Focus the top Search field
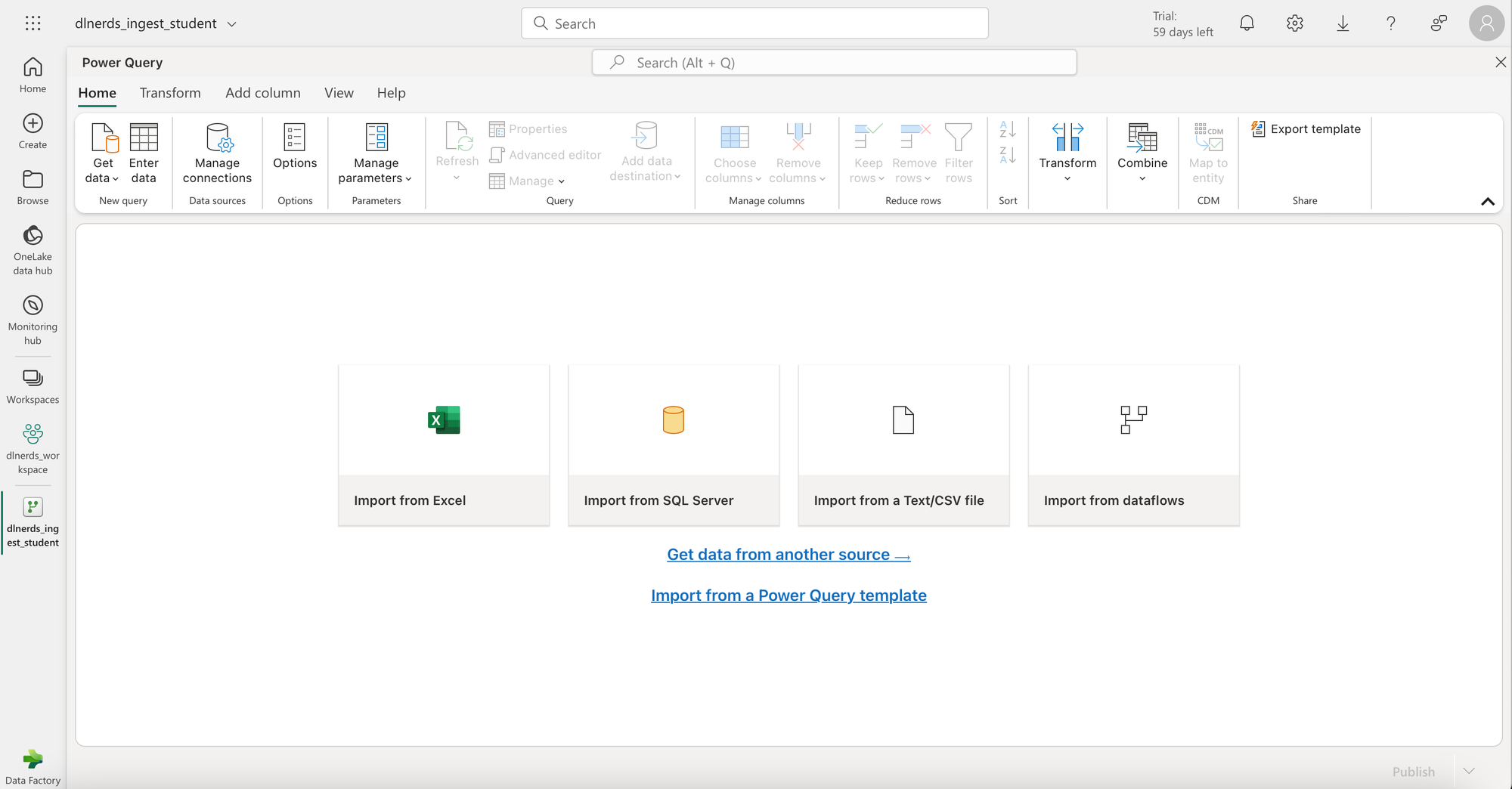 (x=754, y=23)
